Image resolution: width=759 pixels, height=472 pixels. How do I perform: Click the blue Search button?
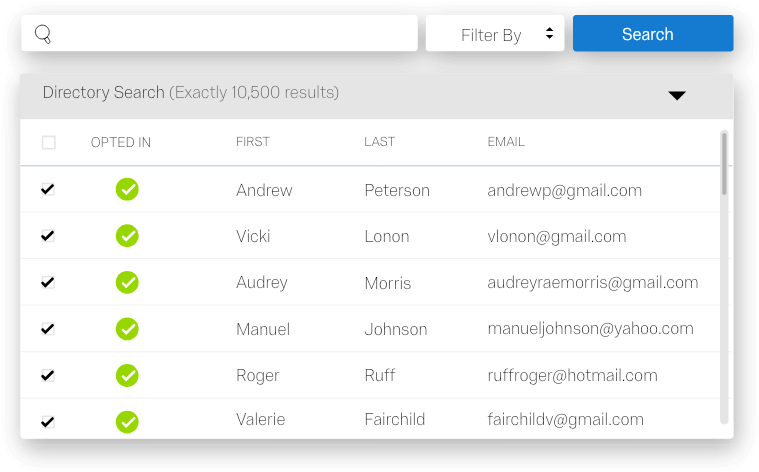[x=653, y=33]
